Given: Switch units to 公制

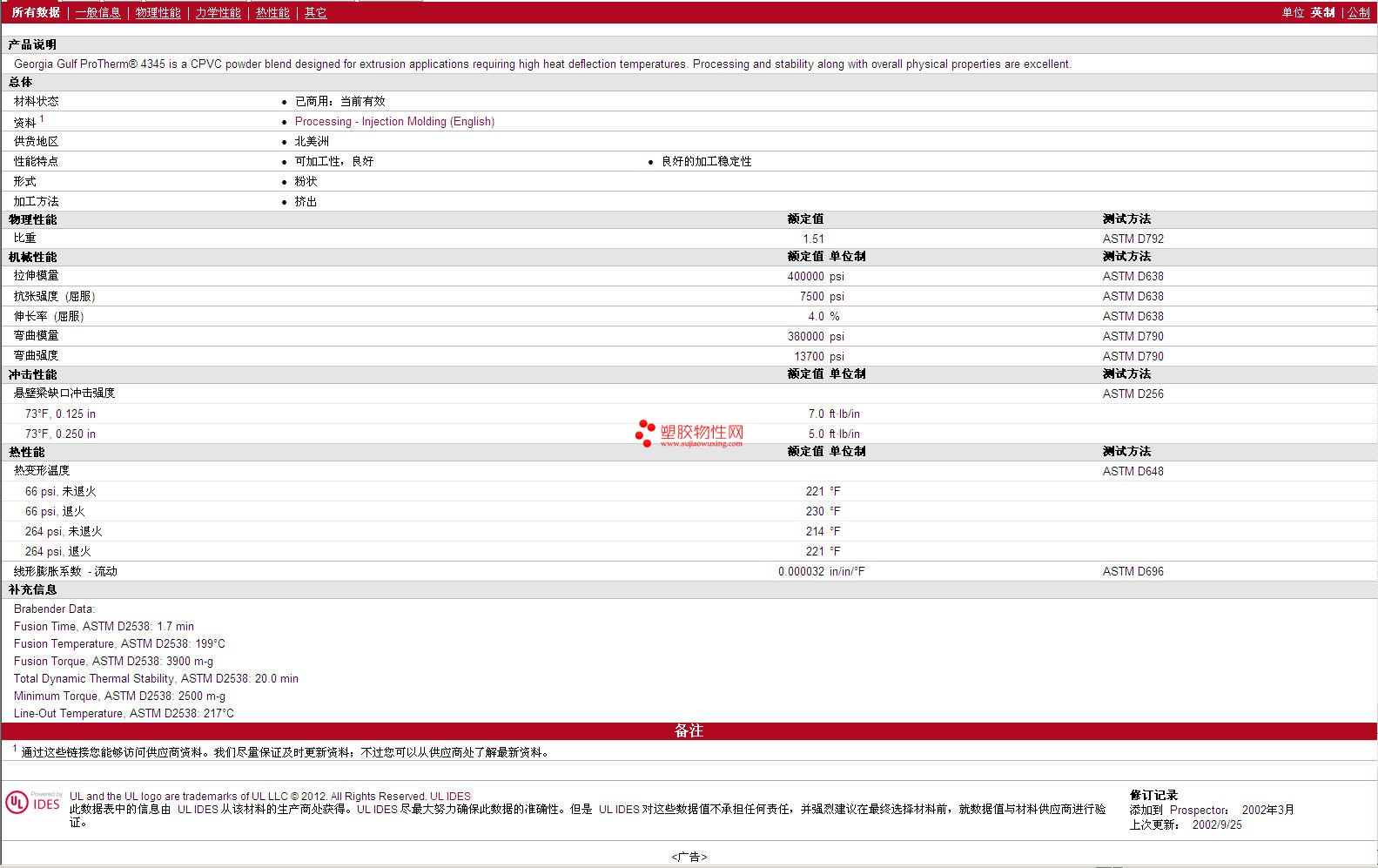Looking at the screenshot, I should (1358, 13).
